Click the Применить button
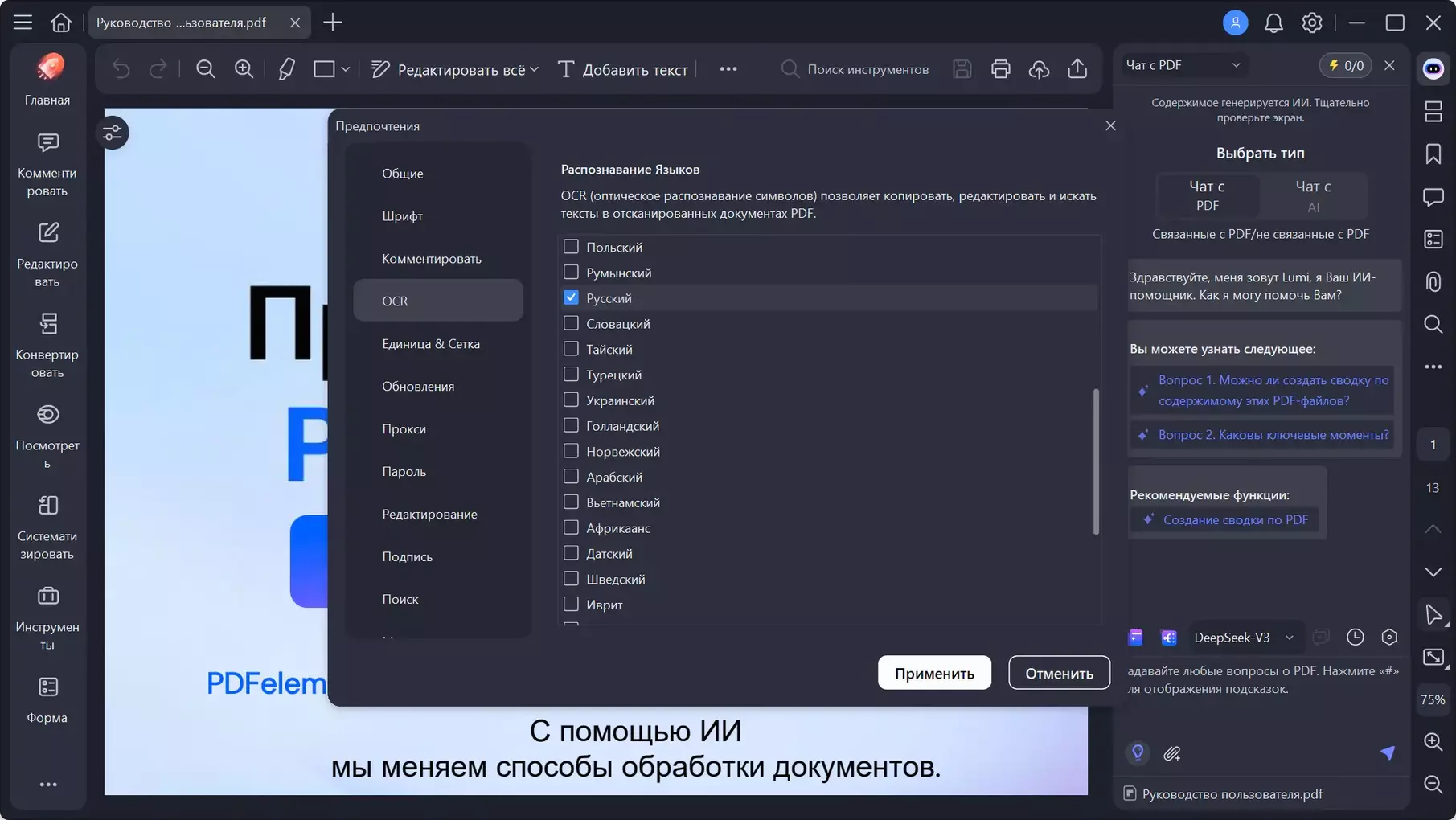1456x820 pixels. [x=934, y=672]
